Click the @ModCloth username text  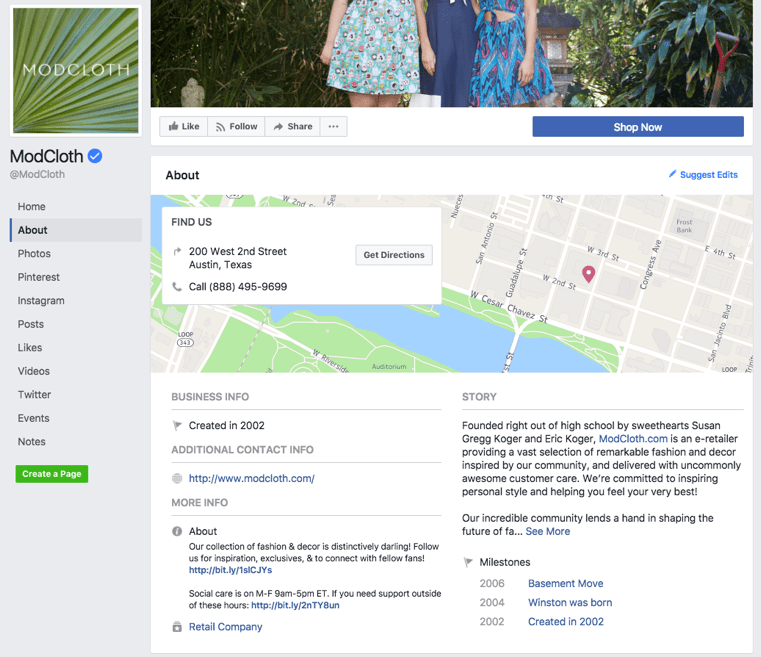[37, 174]
